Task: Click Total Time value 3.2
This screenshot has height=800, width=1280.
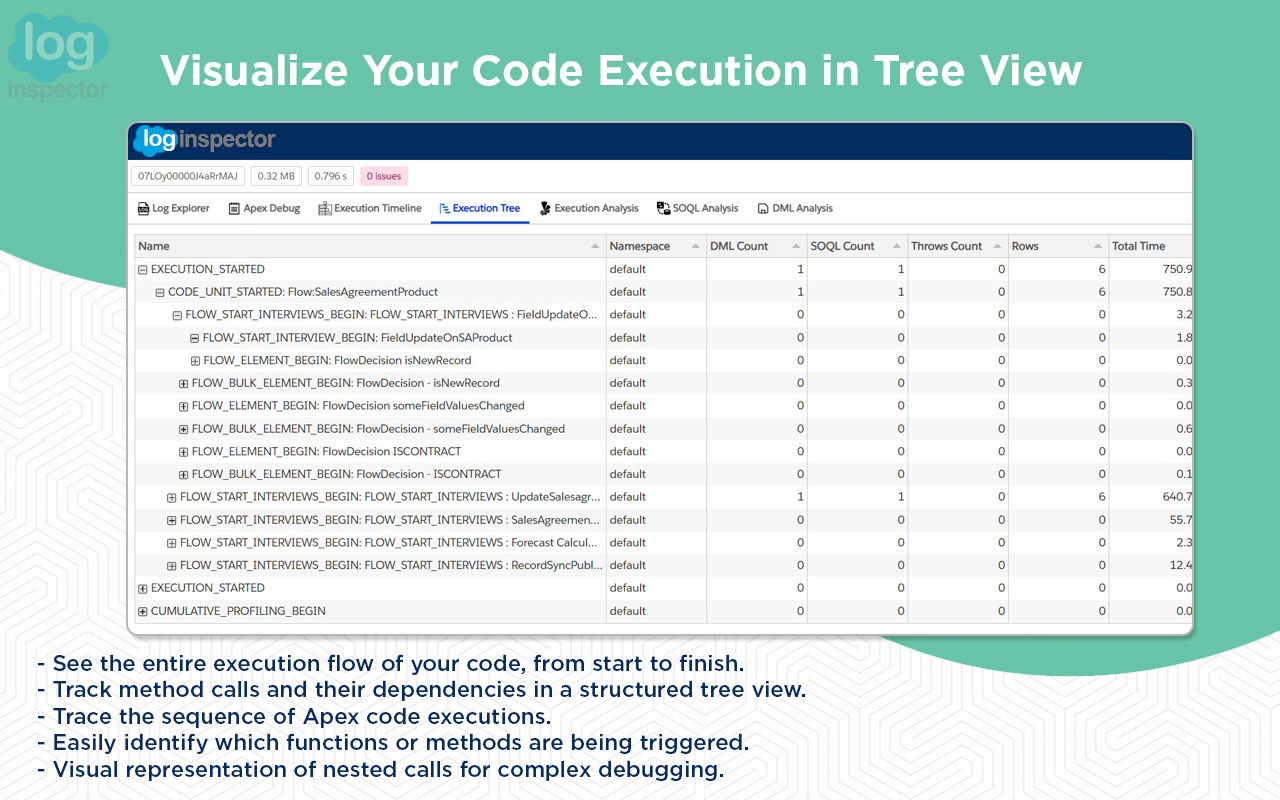Action: pyautogui.click(x=1184, y=315)
